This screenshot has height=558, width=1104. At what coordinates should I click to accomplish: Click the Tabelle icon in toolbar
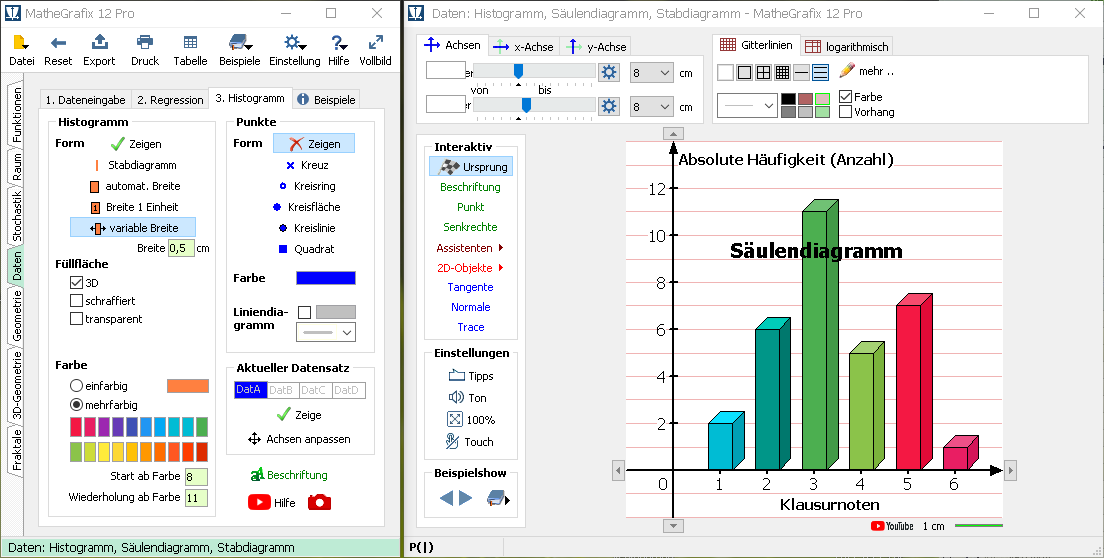190,49
